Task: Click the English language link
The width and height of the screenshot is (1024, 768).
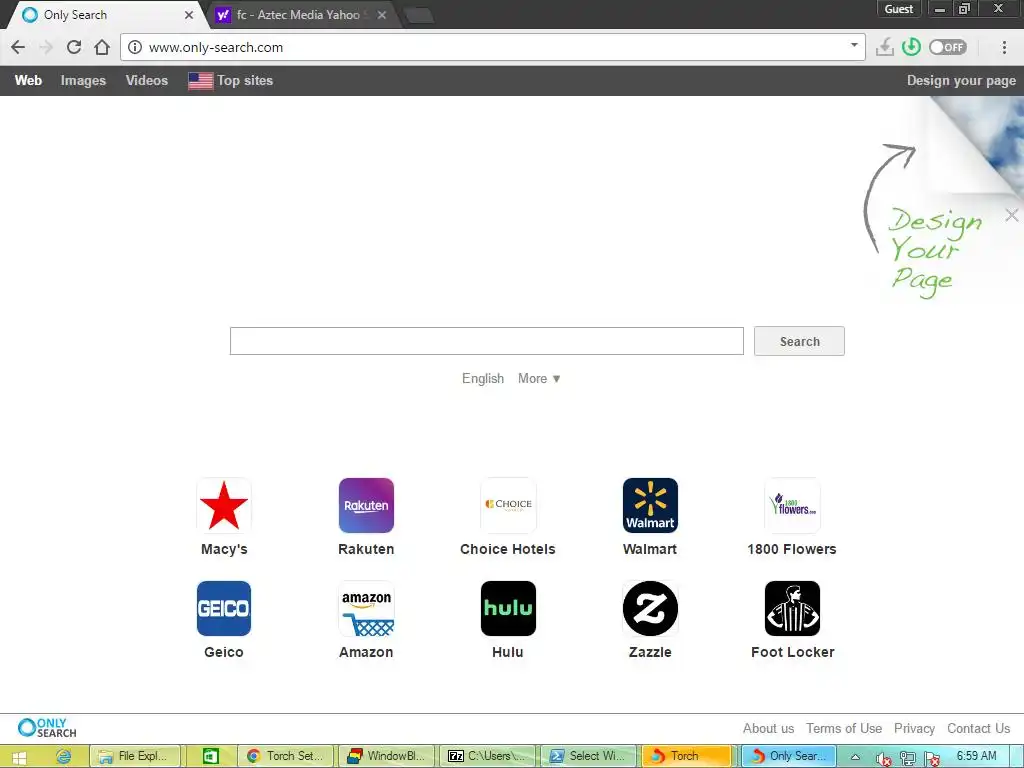Action: [x=483, y=379]
